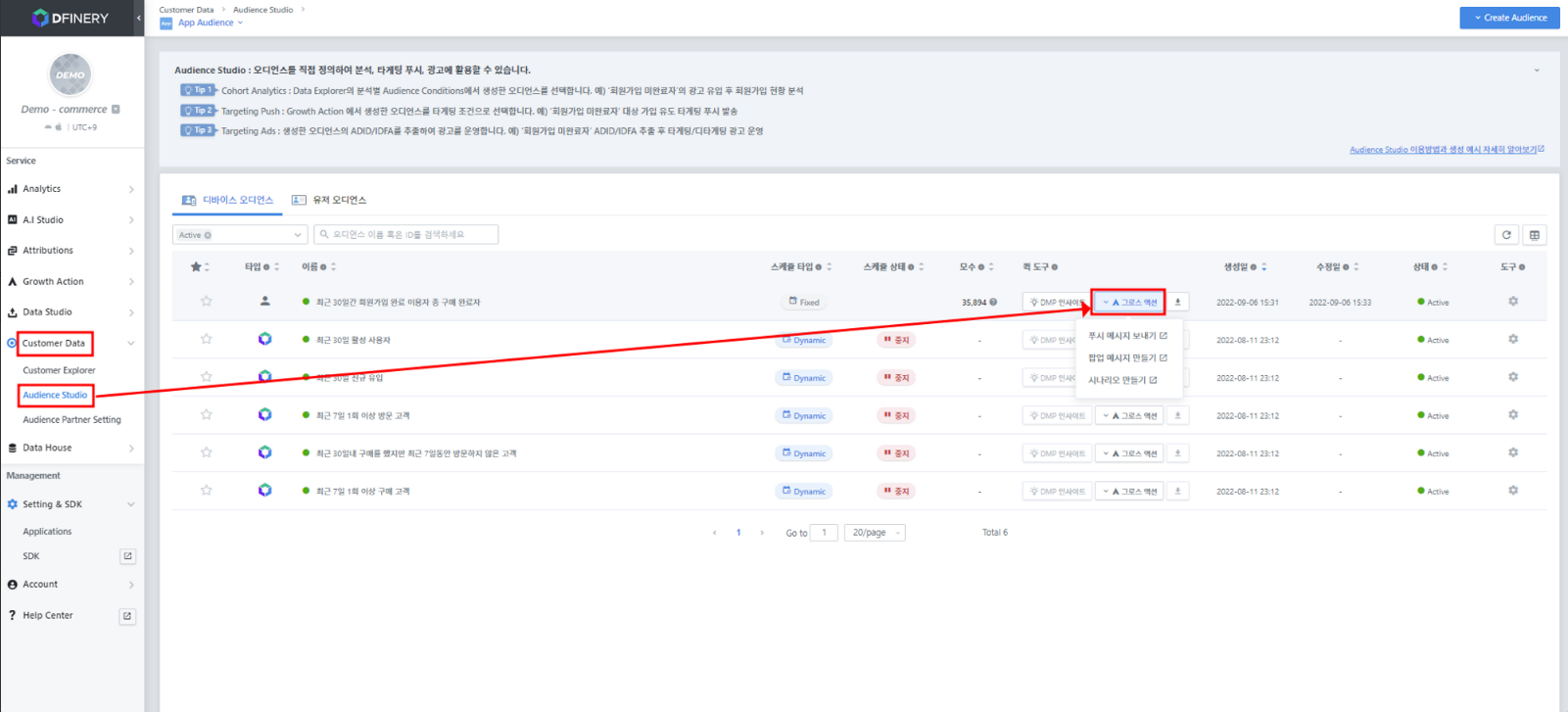Open the table column settings icon

[1535, 235]
